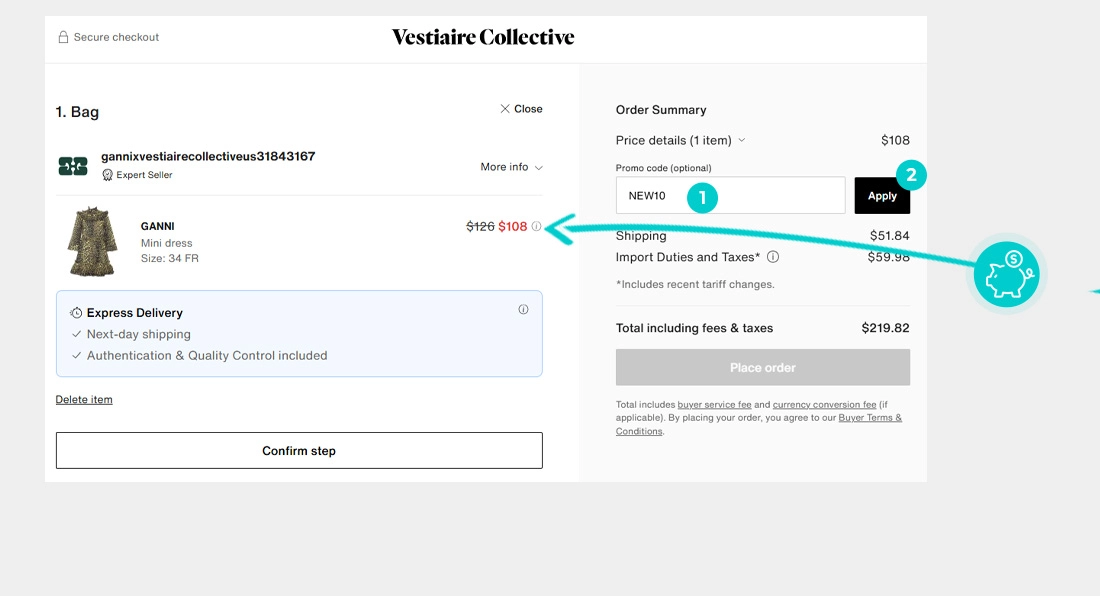Image resolution: width=1100 pixels, height=596 pixels.
Task: Open the Import Duties and Taxes info icon
Action: tap(773, 257)
